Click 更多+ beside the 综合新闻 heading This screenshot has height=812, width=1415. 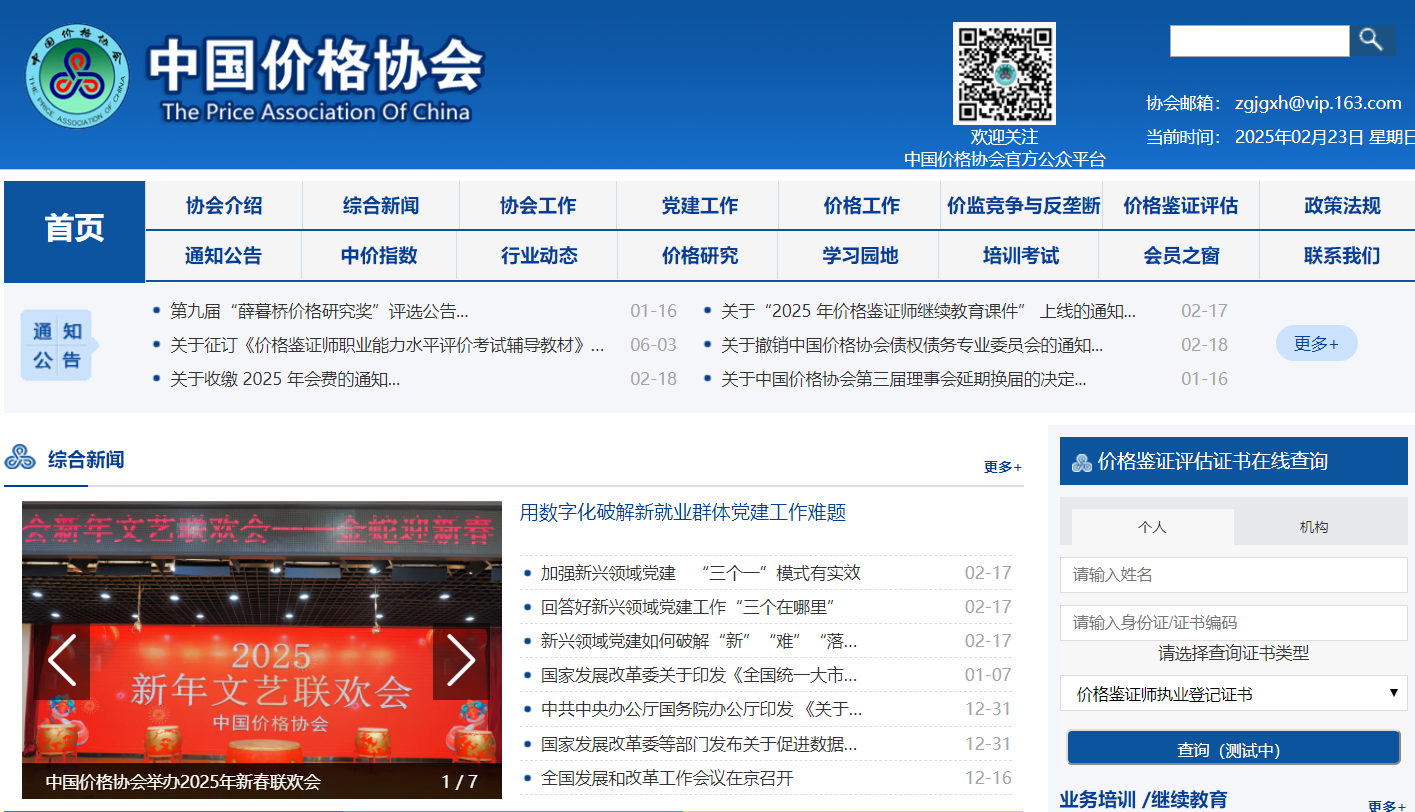(x=1003, y=467)
